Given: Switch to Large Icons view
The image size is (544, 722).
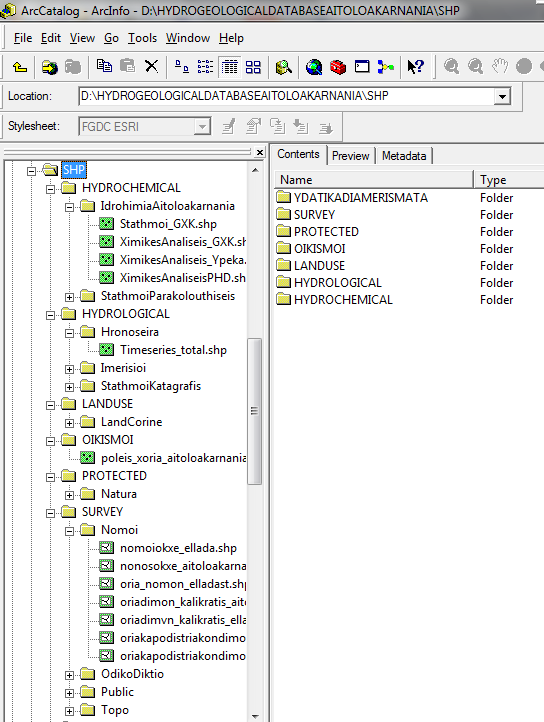Looking at the screenshot, I should (x=181, y=67).
